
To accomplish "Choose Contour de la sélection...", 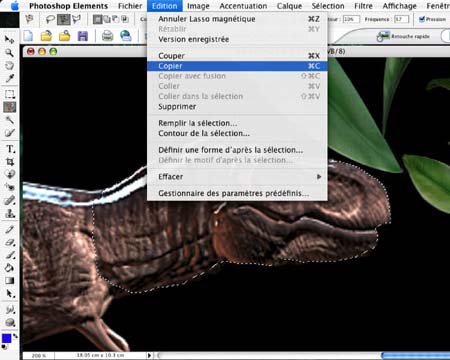I will 237,133.
